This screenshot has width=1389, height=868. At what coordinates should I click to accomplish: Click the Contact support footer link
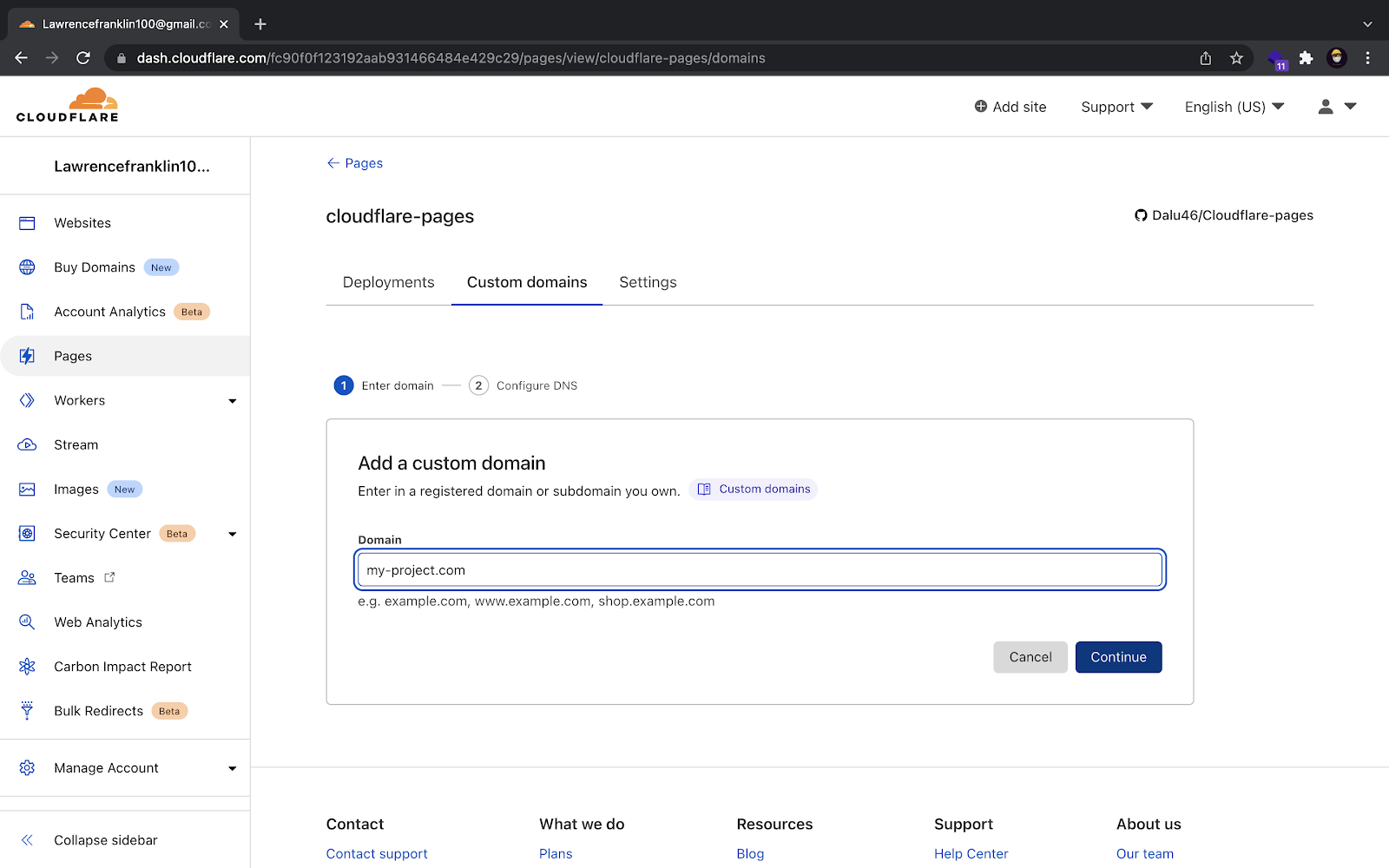pos(377,854)
